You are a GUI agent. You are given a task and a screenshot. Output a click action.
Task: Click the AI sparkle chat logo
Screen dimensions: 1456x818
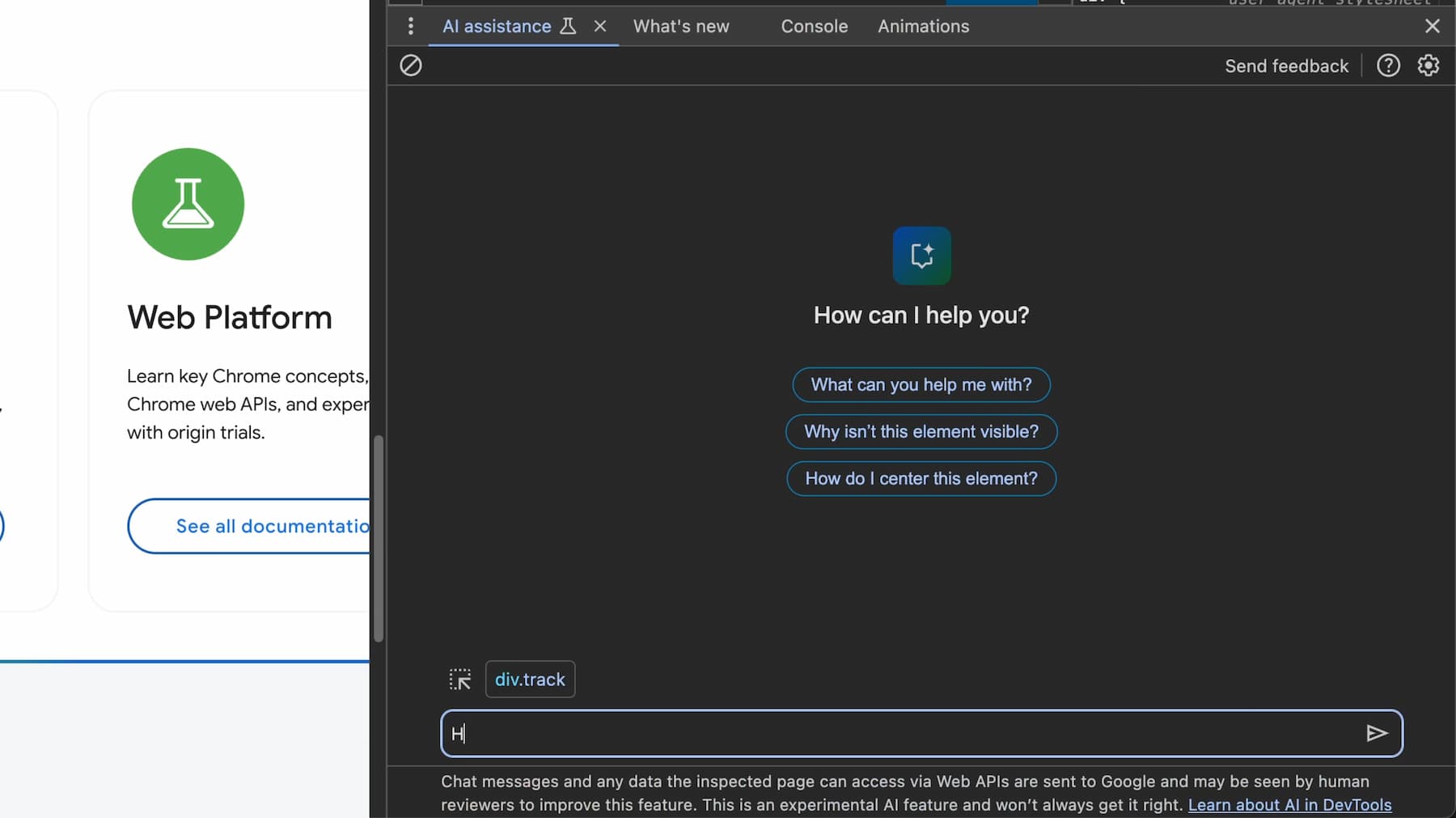[x=921, y=256]
